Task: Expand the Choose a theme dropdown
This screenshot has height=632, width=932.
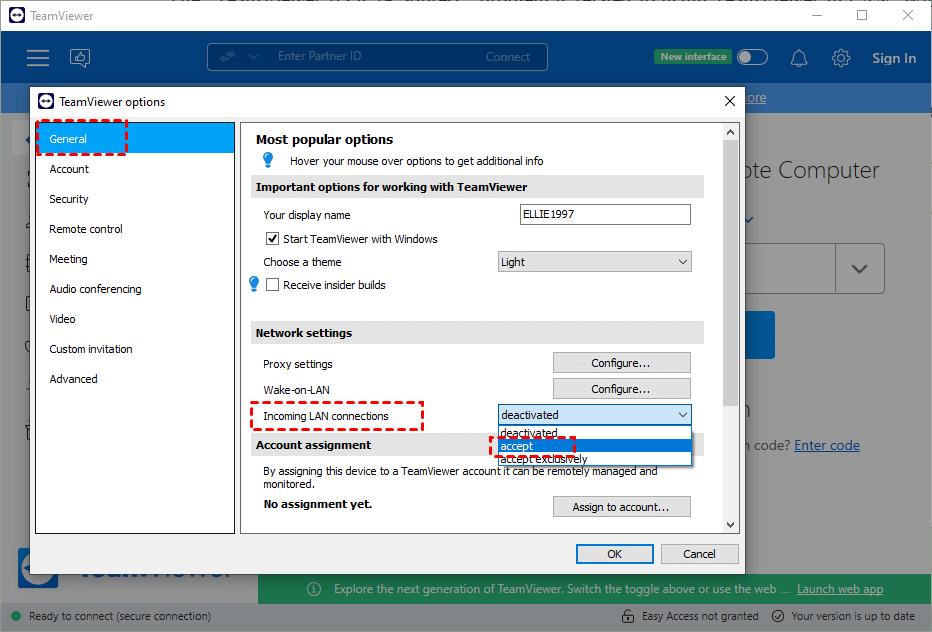Action: [x=595, y=262]
